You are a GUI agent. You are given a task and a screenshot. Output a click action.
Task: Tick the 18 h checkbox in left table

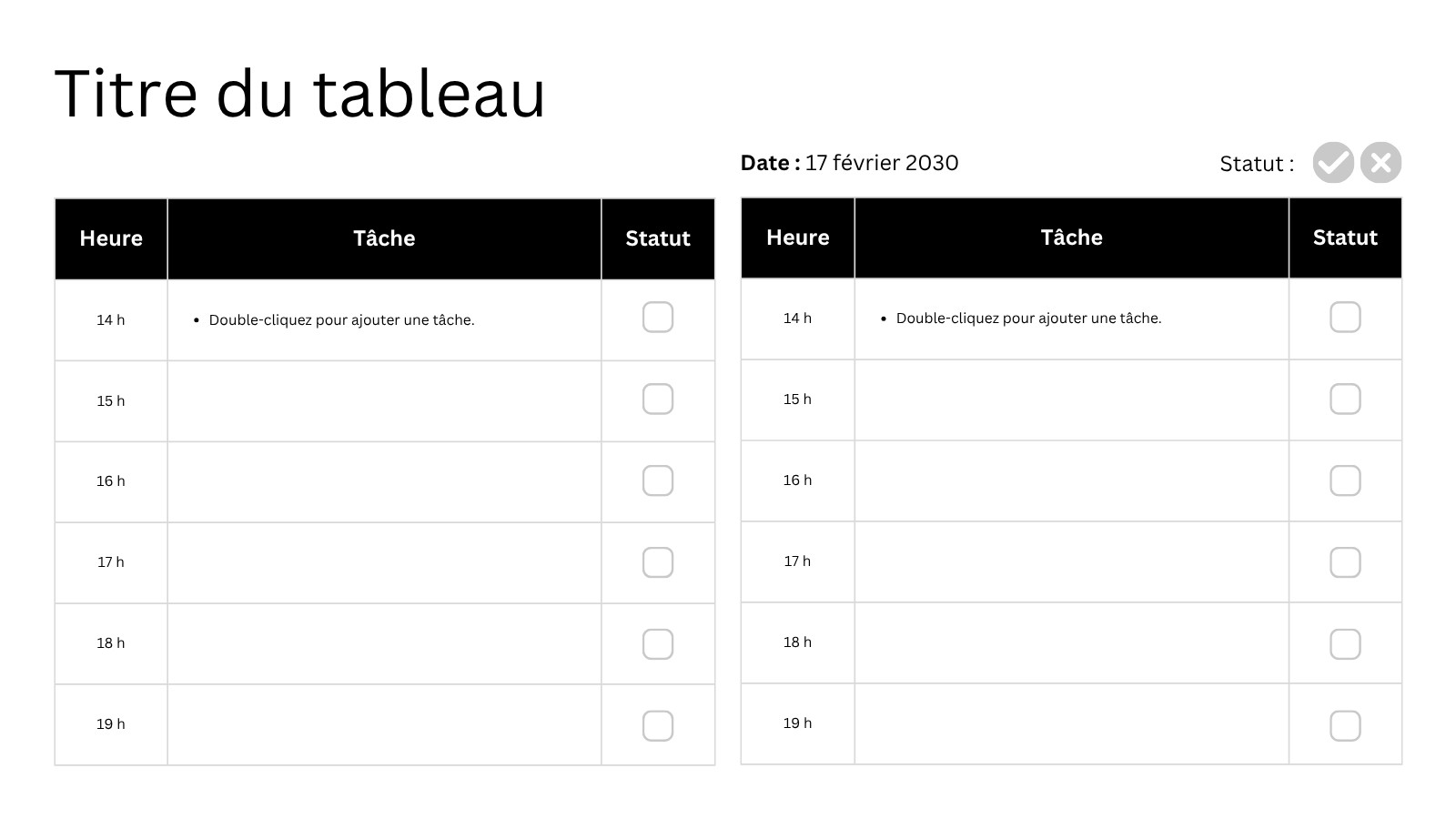(658, 644)
